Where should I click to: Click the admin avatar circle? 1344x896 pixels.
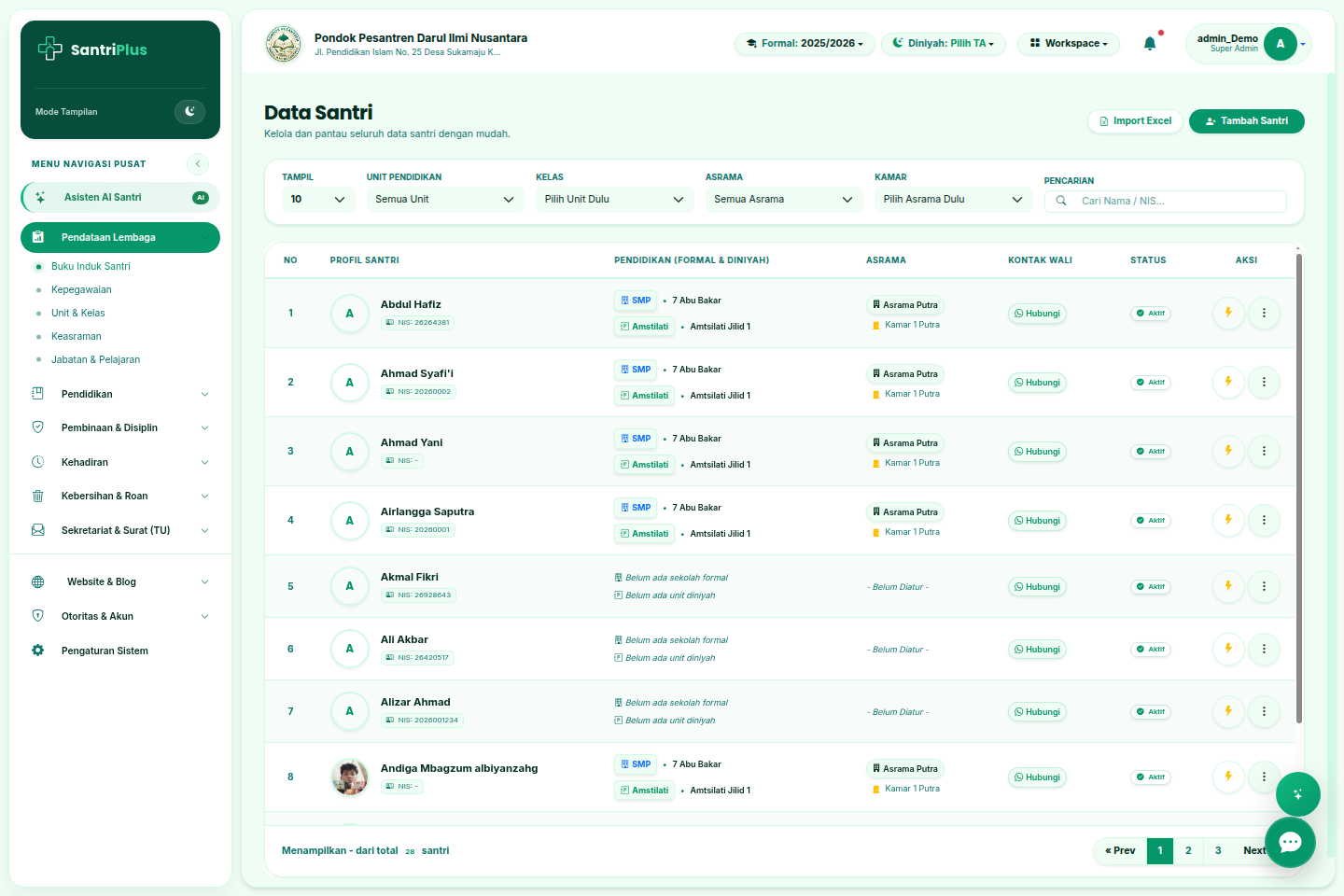click(1281, 44)
